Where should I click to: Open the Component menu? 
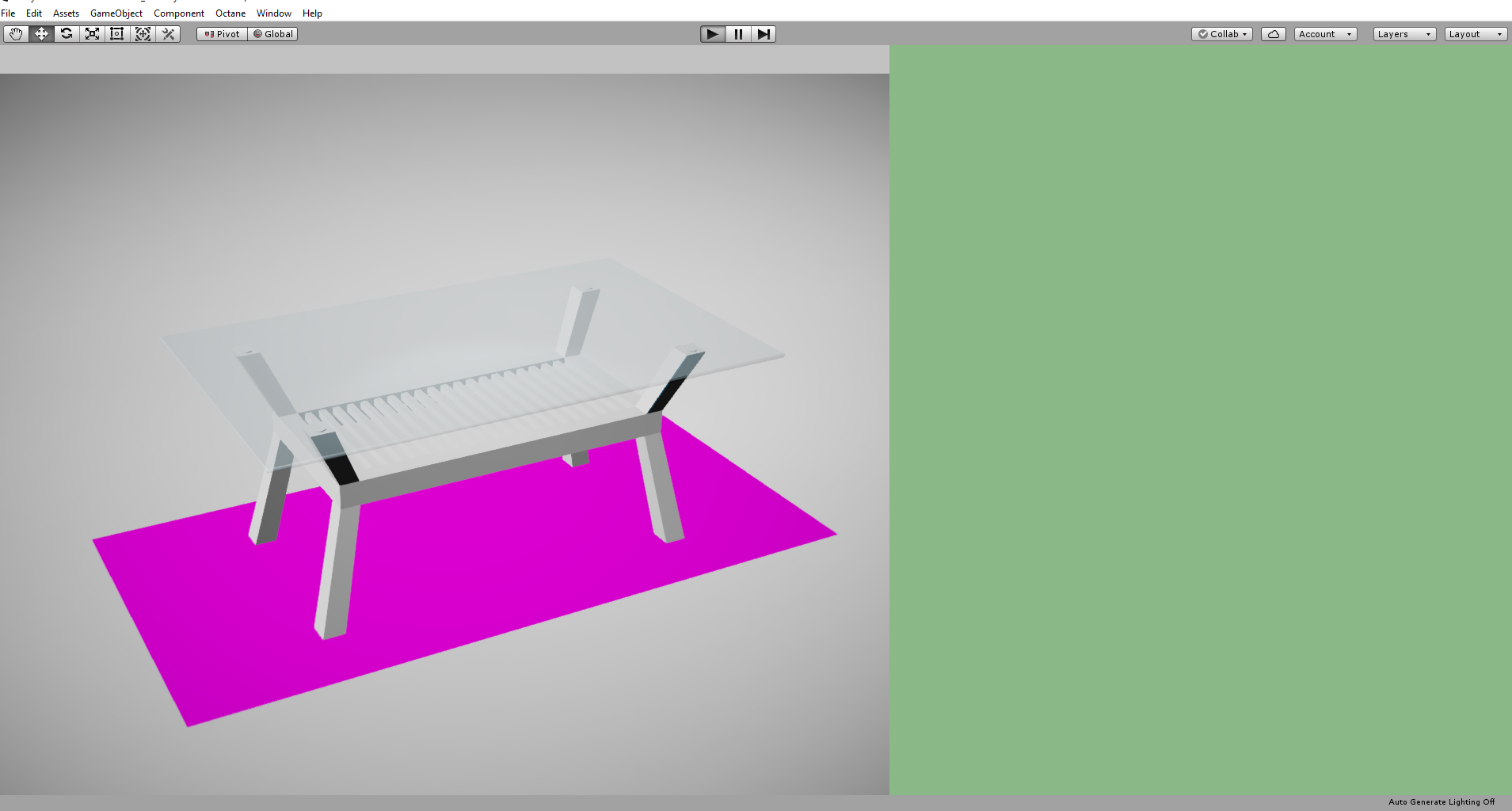[x=179, y=13]
